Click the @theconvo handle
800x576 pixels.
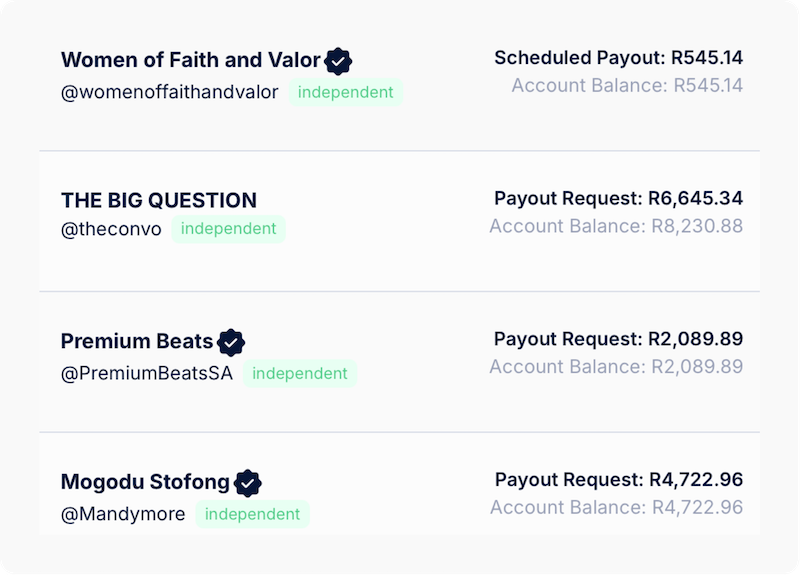pyautogui.click(x=111, y=229)
